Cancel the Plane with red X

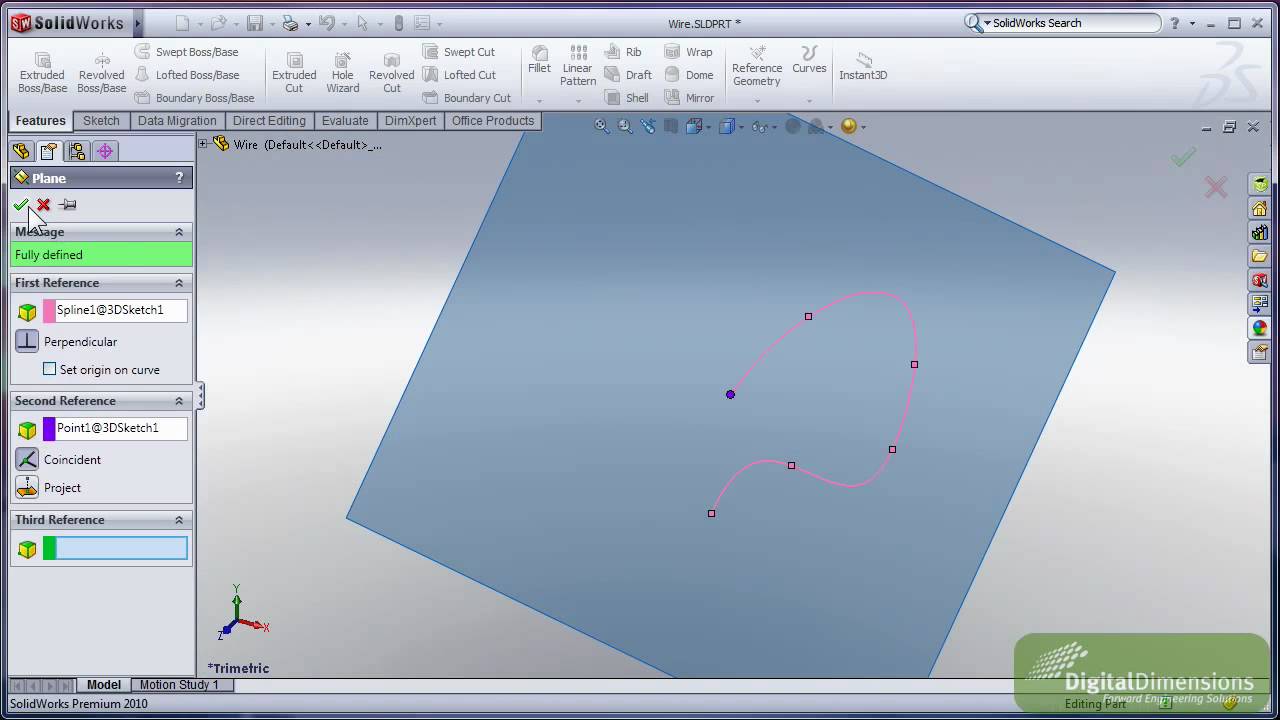coord(43,205)
